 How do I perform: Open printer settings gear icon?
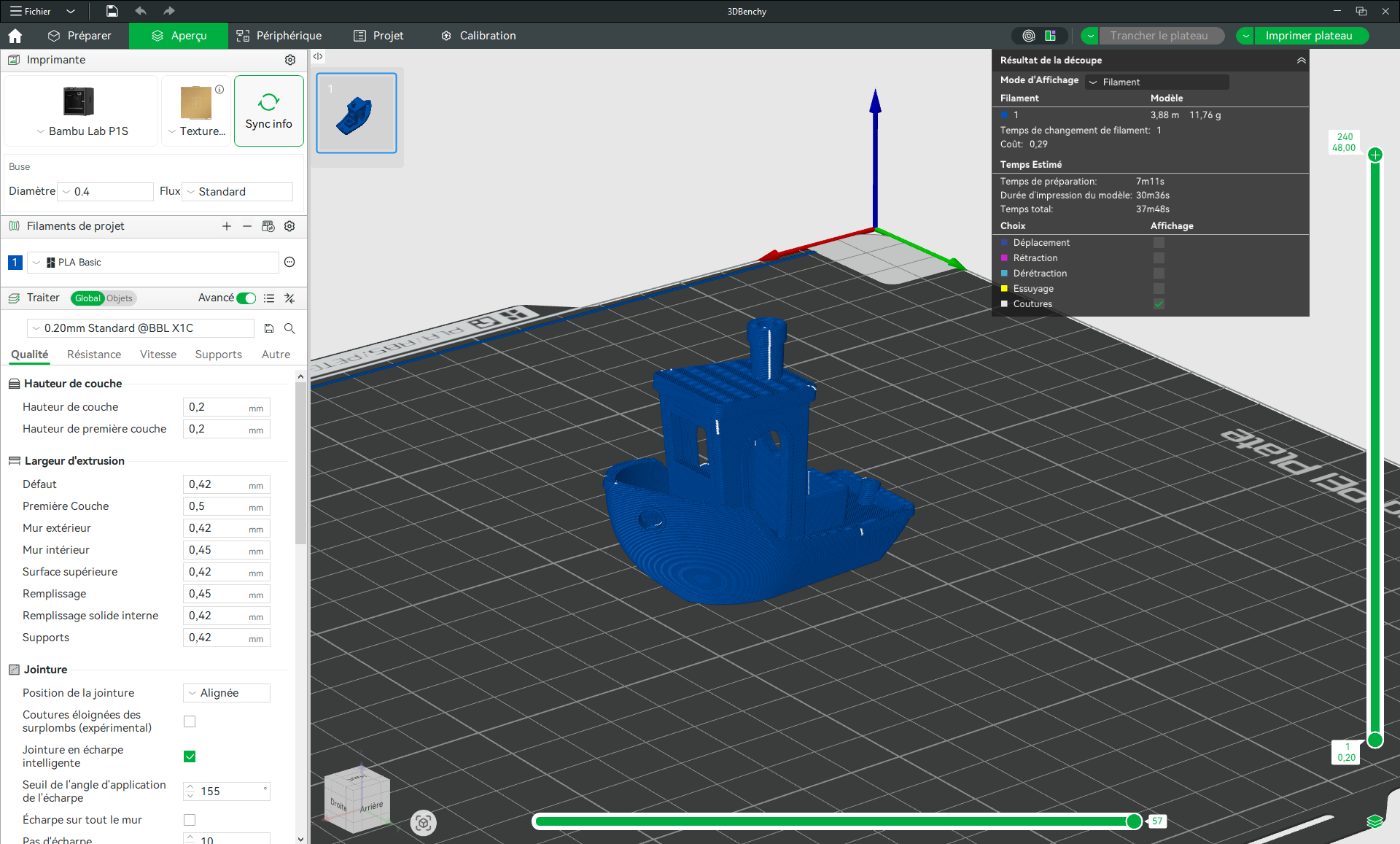click(290, 60)
